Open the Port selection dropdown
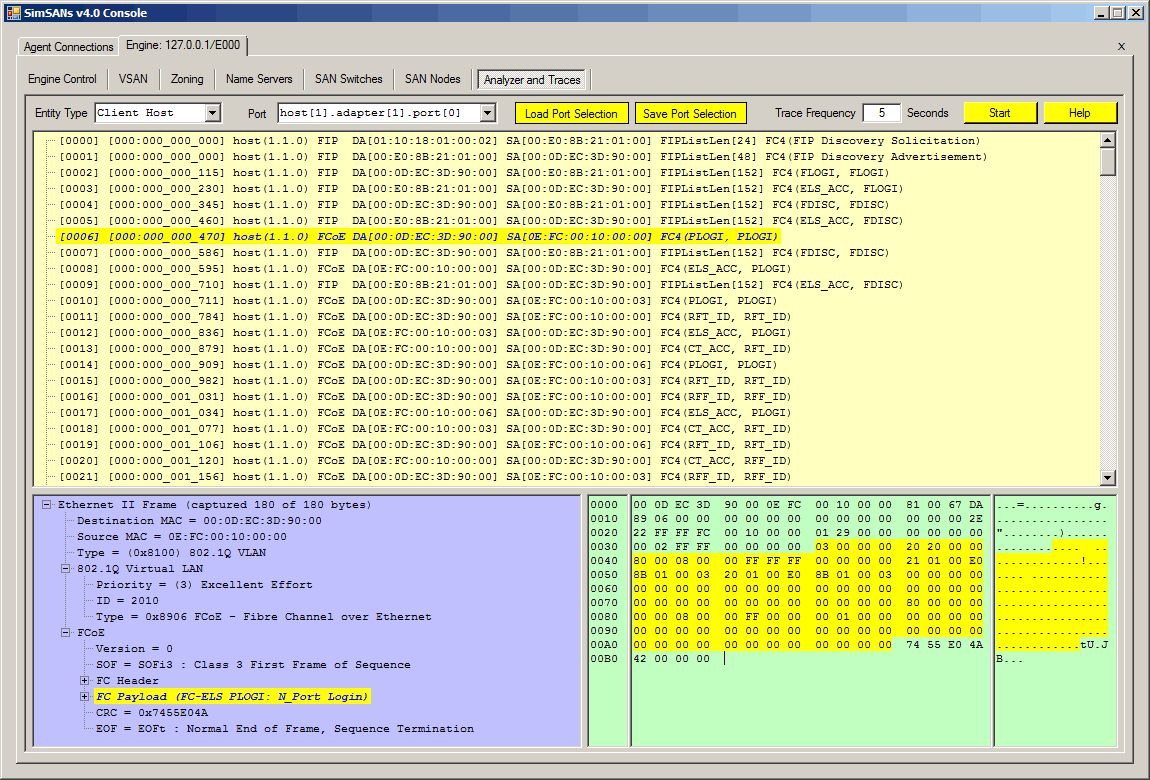The width and height of the screenshot is (1150, 780). [x=487, y=113]
